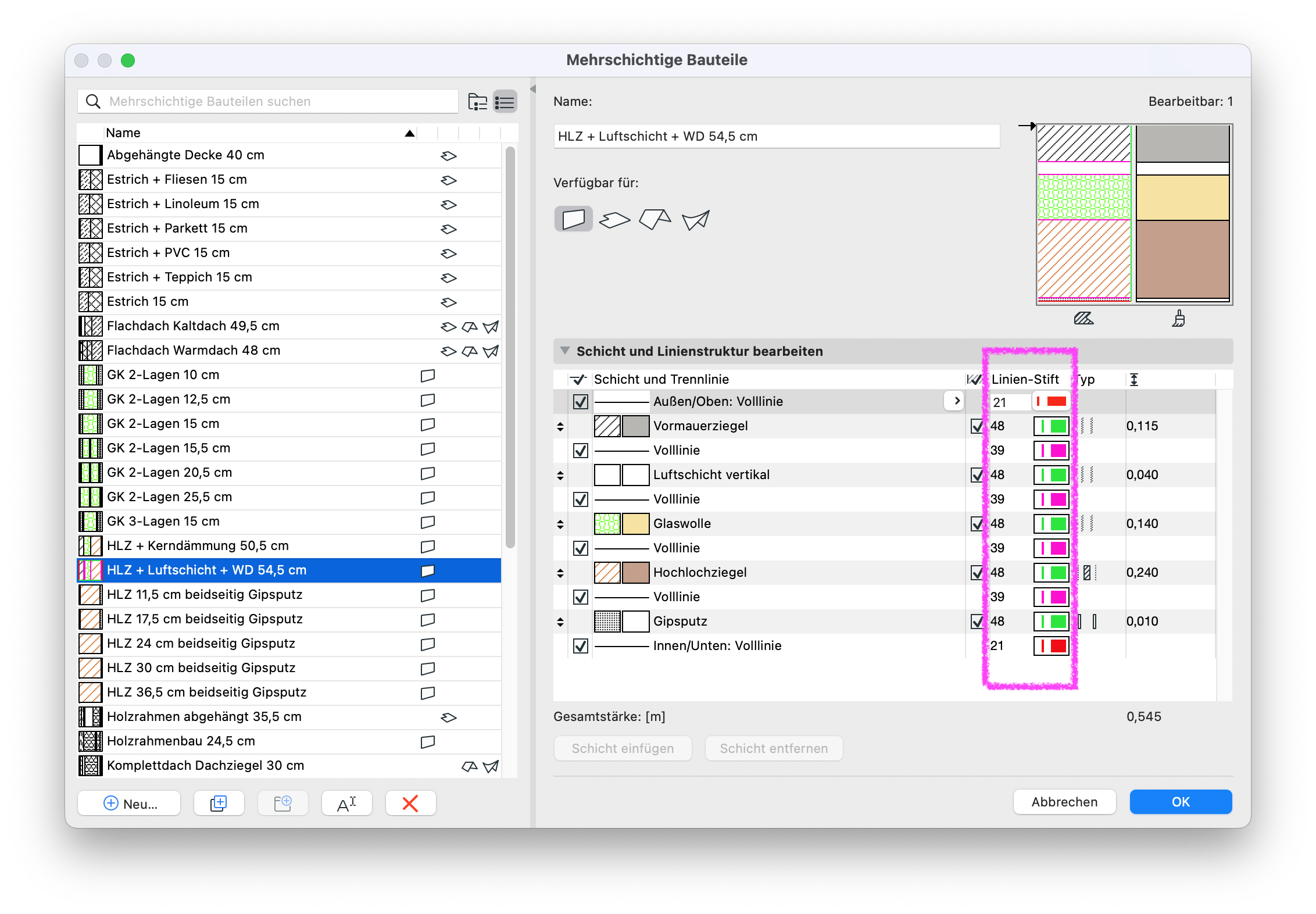Toggle Gipsputz end-line checkbox
This screenshot has height=914, width=1316.
coord(977,622)
